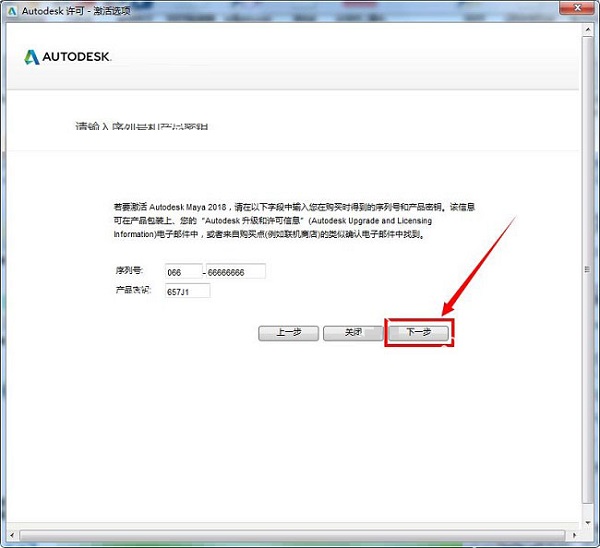Image resolution: width=600 pixels, height=548 pixels.
Task: Click horizontal scrollbar left arrow
Action: pos(12,535)
